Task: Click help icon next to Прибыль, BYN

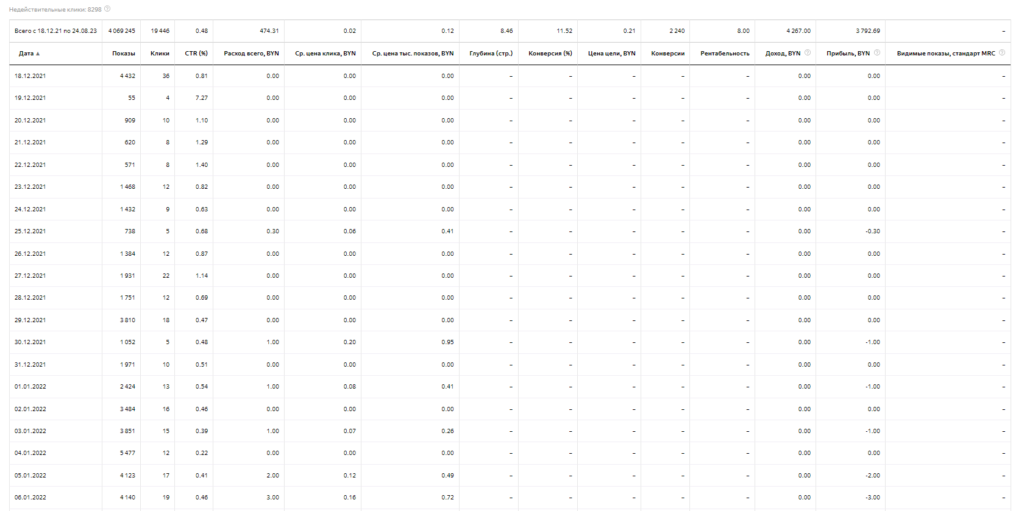Action: click(876, 53)
